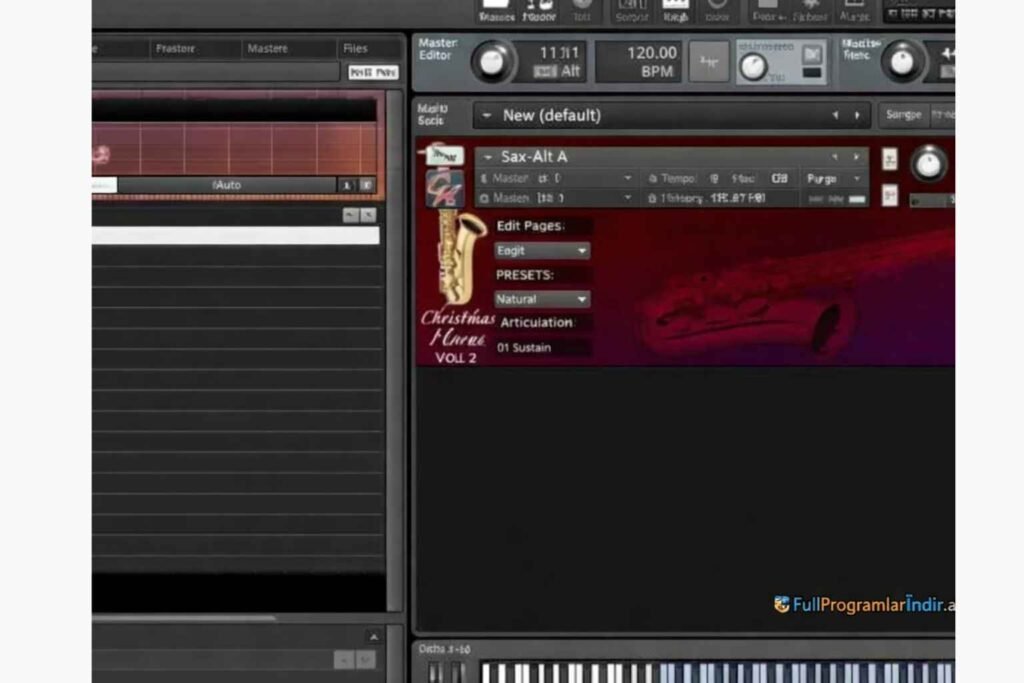Click the instrument logo icon below the wrench
This screenshot has width=1024, height=683.
pos(443,188)
